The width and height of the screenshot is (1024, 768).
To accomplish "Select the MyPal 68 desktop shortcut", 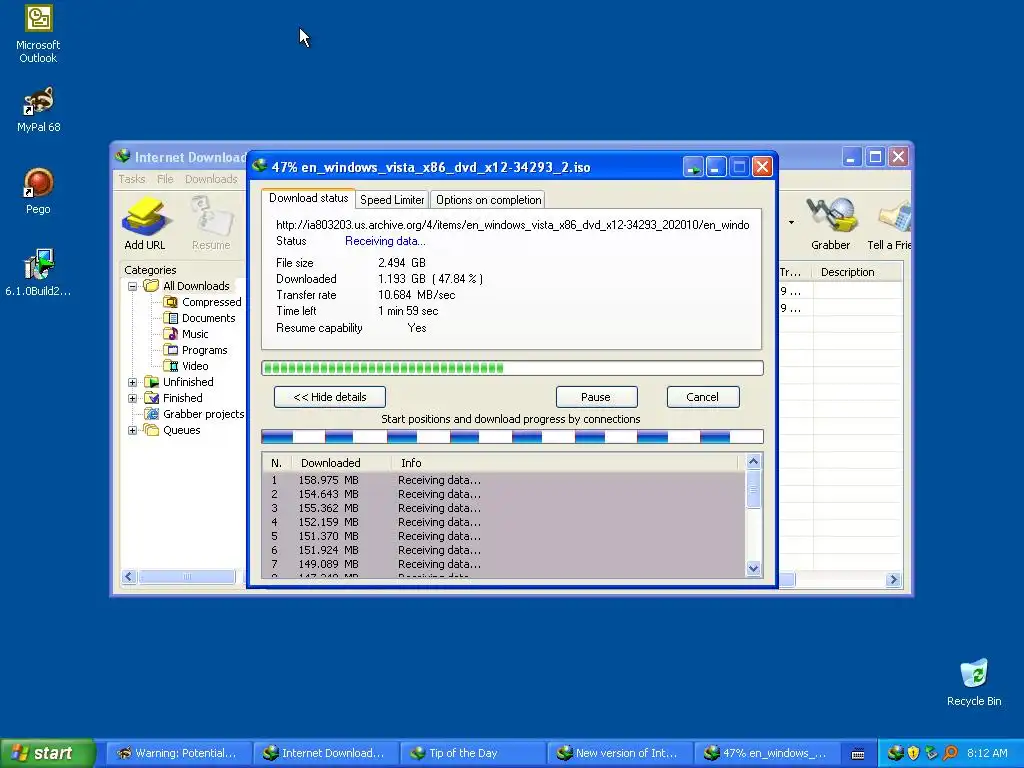I will coord(38,109).
